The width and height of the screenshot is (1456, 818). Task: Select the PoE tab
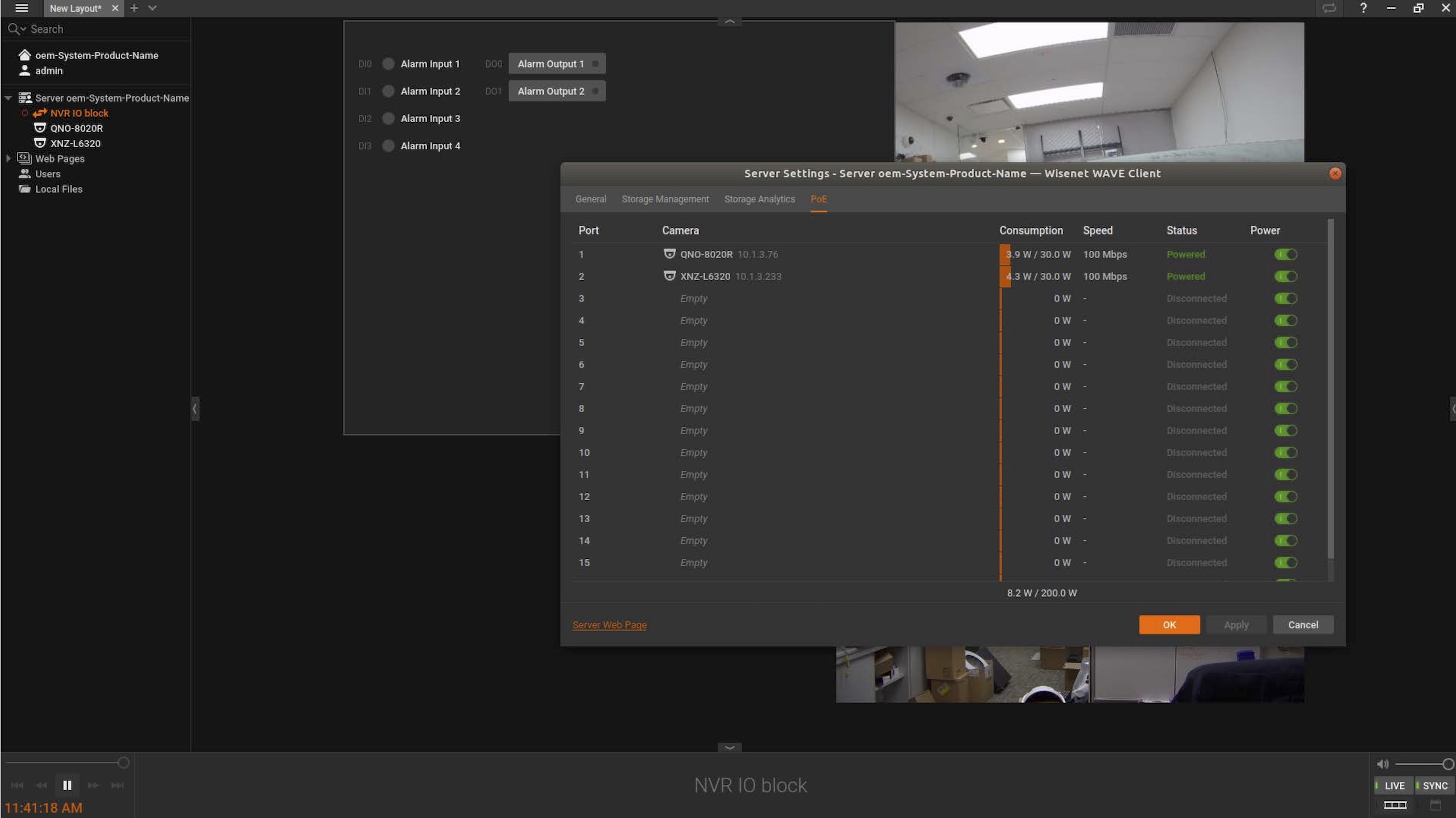[x=818, y=199]
